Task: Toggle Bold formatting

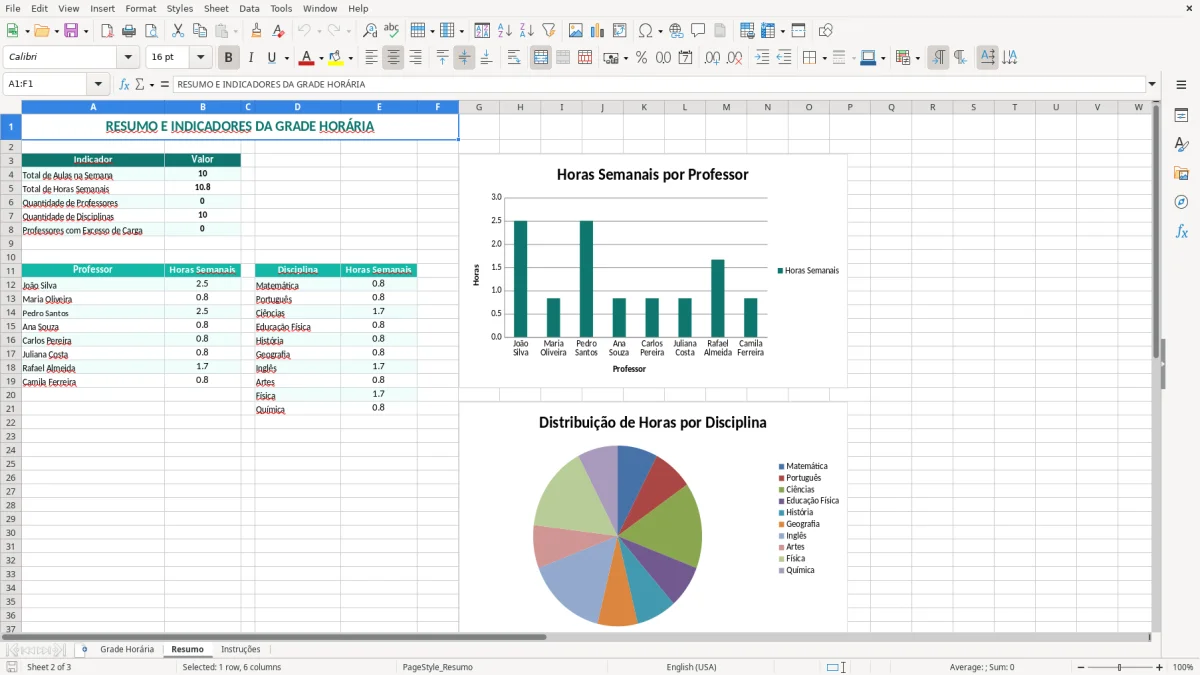Action: [229, 58]
